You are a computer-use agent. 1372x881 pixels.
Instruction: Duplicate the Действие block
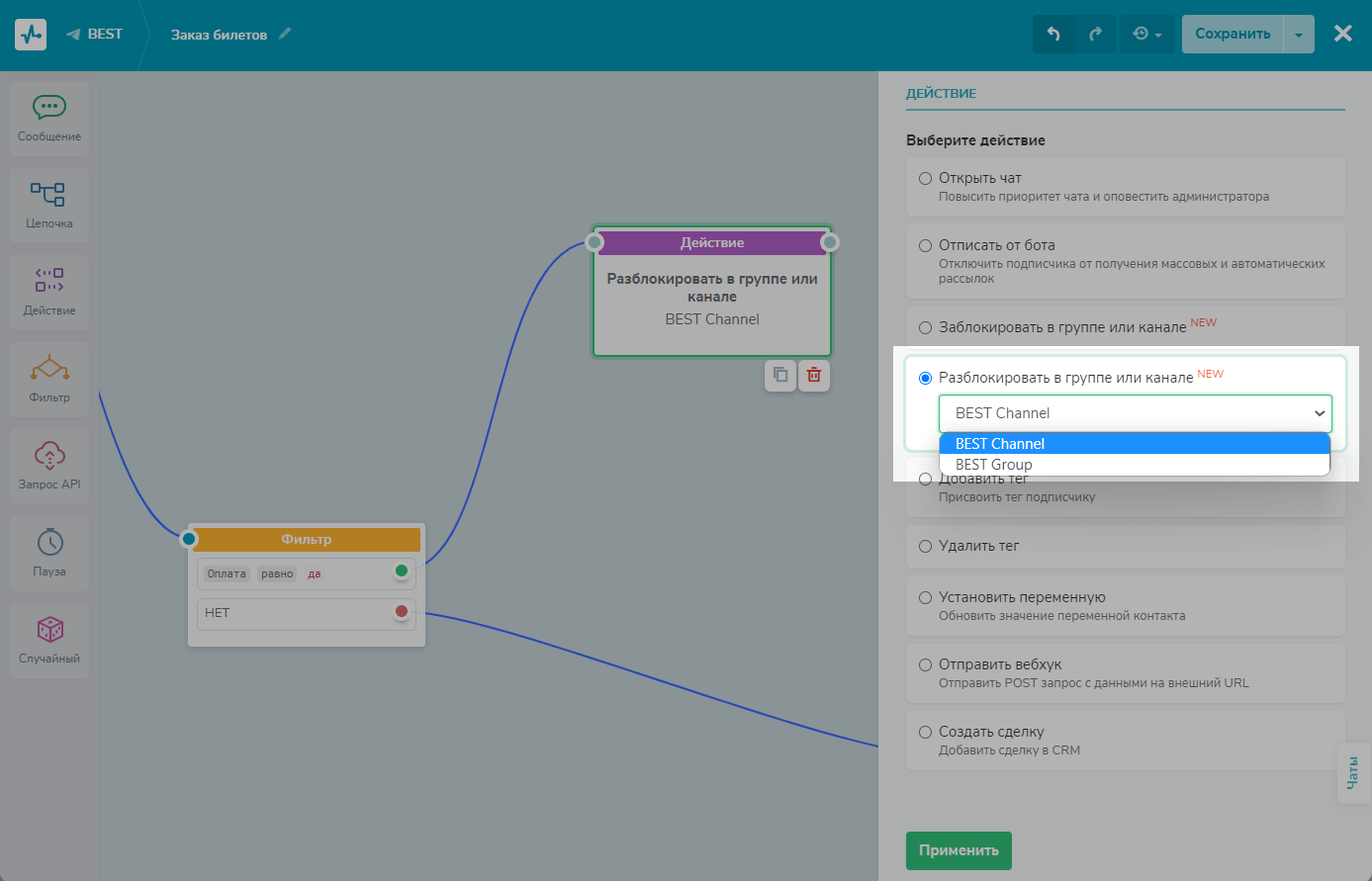pyautogui.click(x=780, y=375)
